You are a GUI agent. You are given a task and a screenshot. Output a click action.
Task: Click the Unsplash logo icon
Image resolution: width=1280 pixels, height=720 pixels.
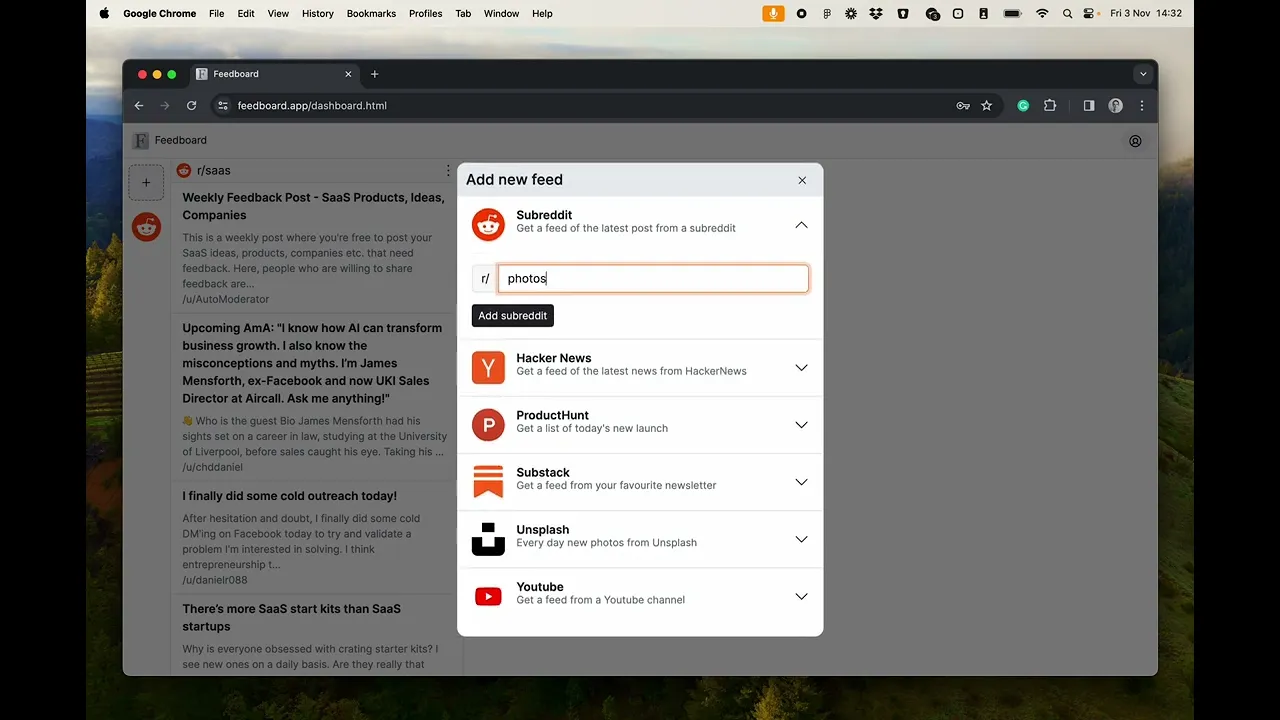[x=488, y=539]
